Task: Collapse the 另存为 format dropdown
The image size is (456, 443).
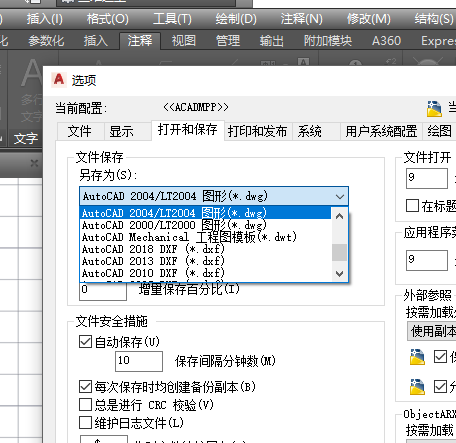Action: coord(340,196)
